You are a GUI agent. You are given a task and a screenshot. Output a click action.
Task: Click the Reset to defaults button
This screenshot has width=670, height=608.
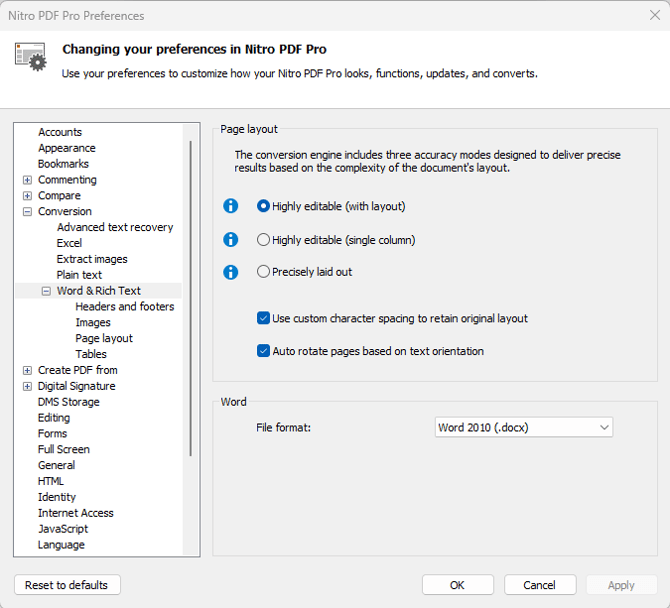click(67, 585)
